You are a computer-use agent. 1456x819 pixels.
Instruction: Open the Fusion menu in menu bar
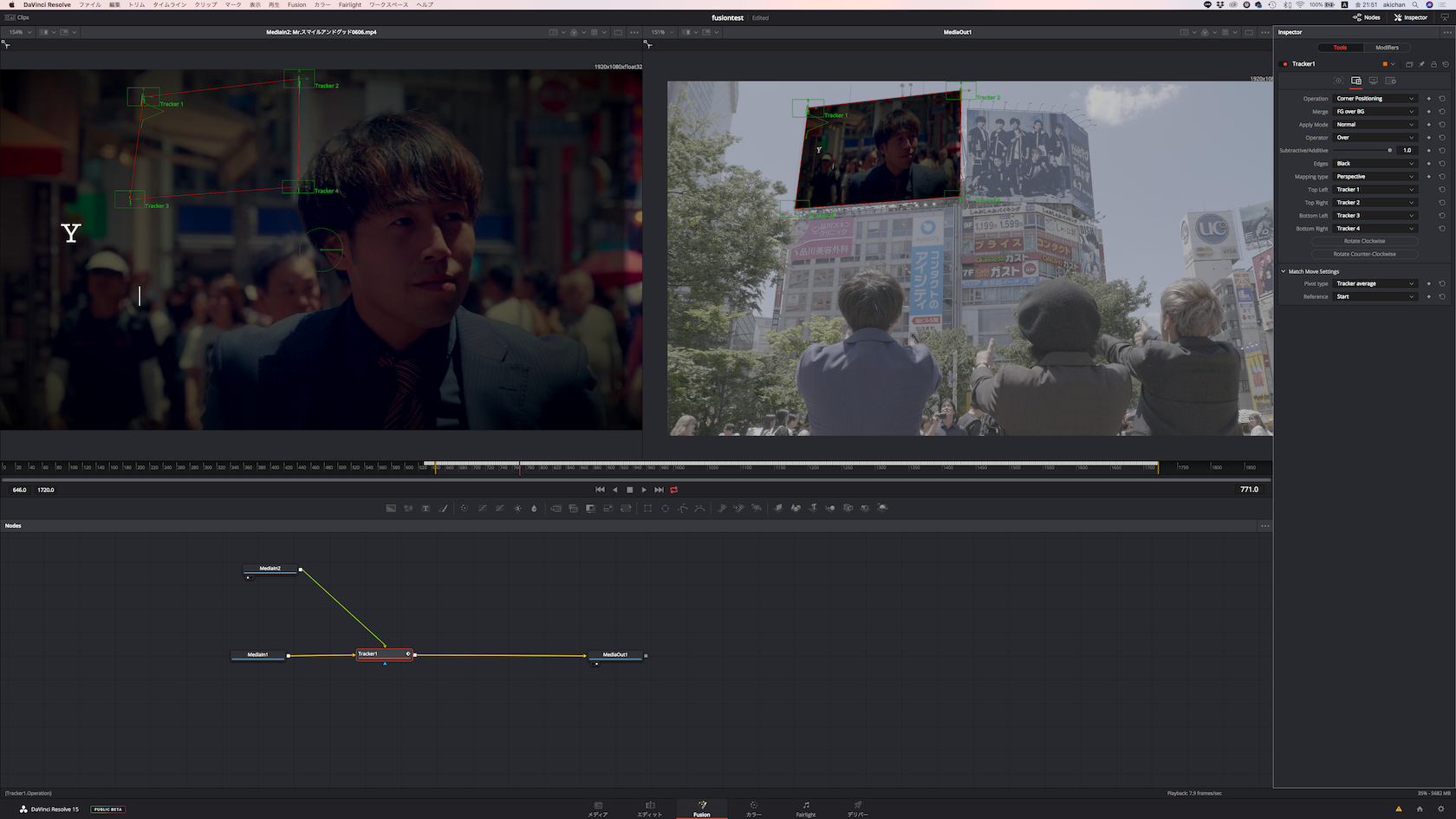tap(296, 5)
